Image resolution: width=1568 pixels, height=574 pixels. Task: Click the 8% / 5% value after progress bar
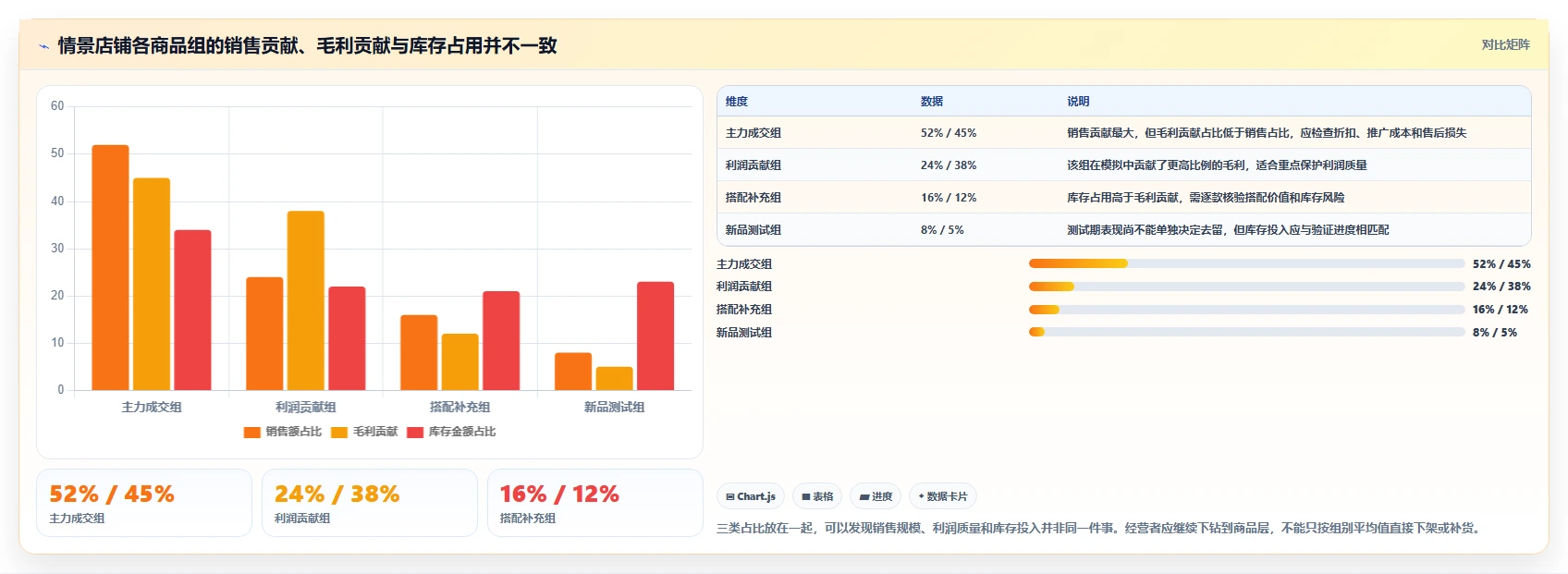click(1495, 333)
